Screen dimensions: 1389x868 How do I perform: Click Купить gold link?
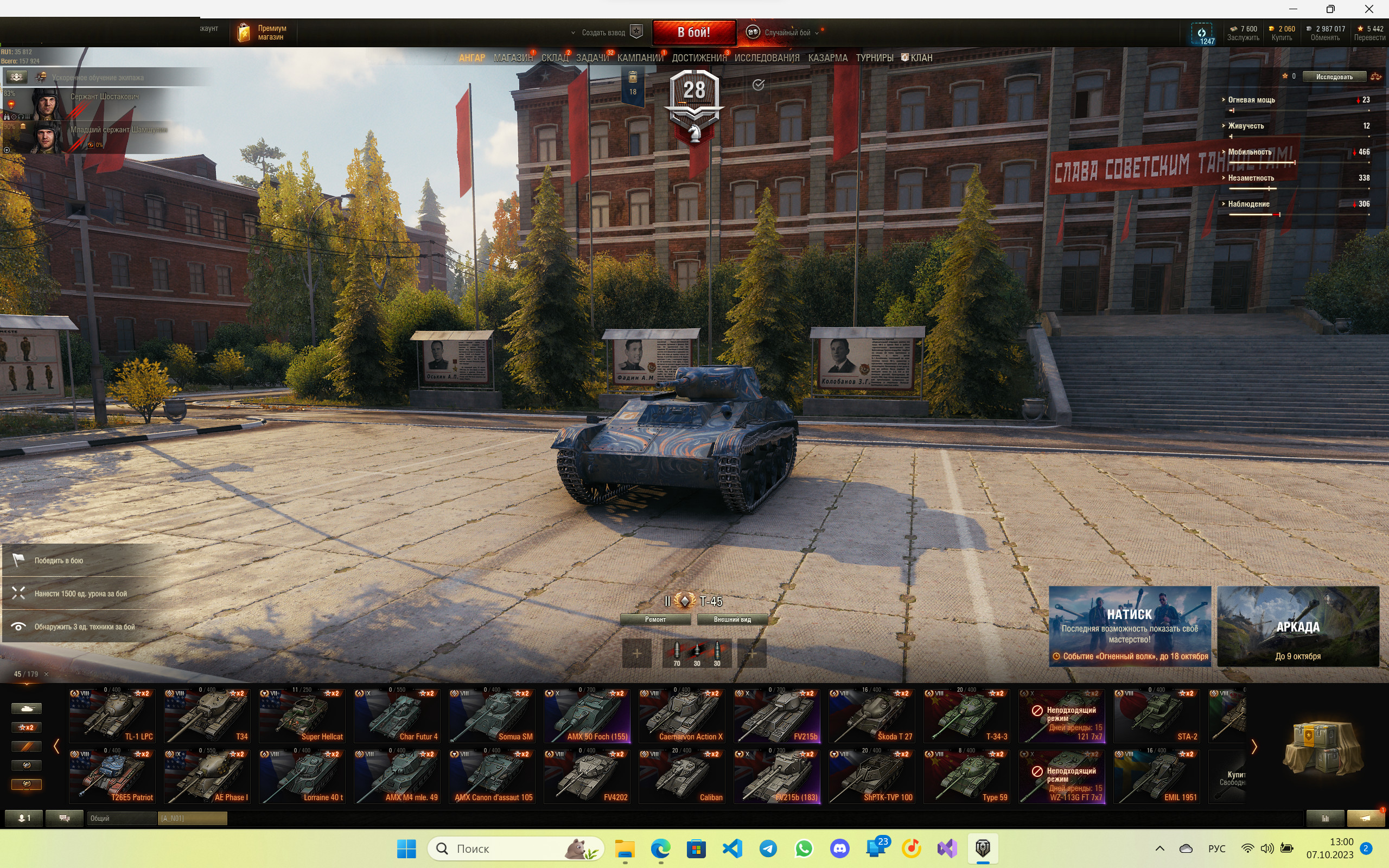point(1281,38)
